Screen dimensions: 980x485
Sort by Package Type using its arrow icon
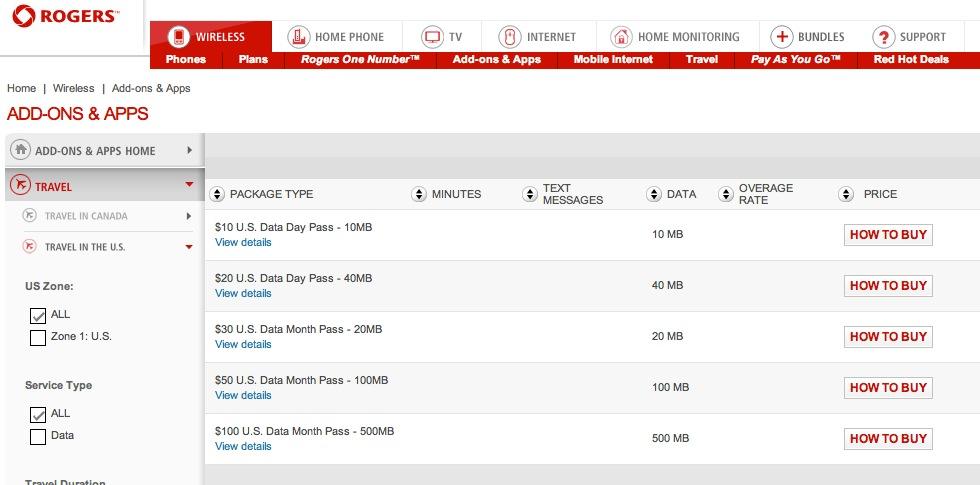(216, 194)
